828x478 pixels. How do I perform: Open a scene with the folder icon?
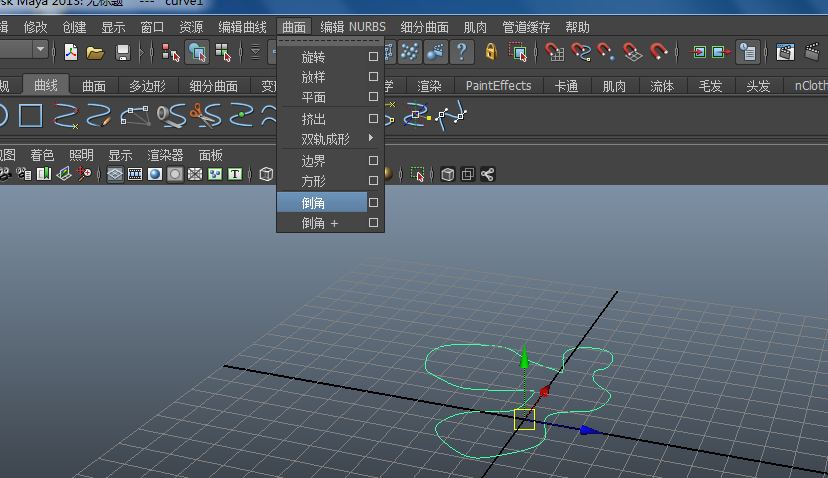[96, 52]
